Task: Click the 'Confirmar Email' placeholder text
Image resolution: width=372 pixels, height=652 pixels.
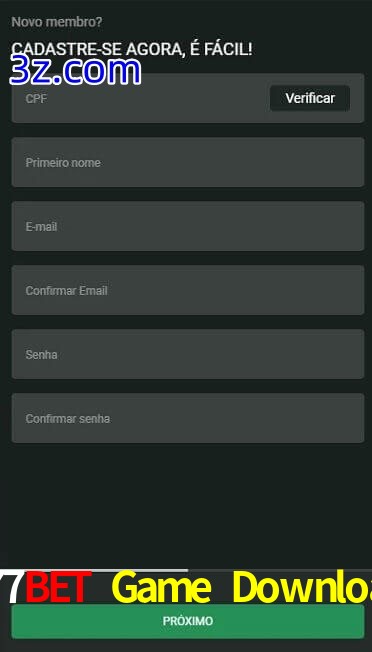Action: tap(67, 291)
